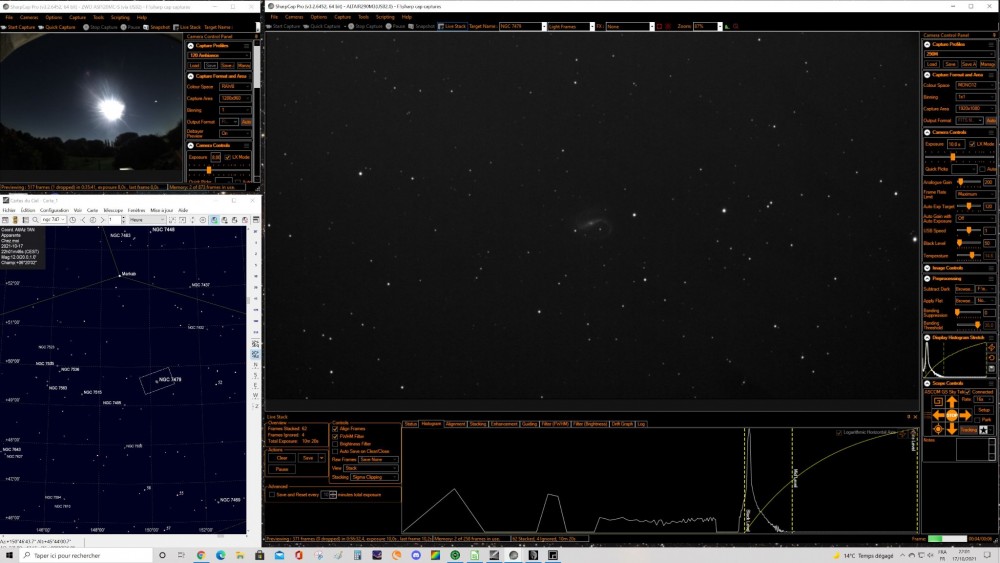Toggle LX Mode in the right Camera Controls panel
Image resolution: width=1000 pixels, height=563 pixels.
[972, 144]
